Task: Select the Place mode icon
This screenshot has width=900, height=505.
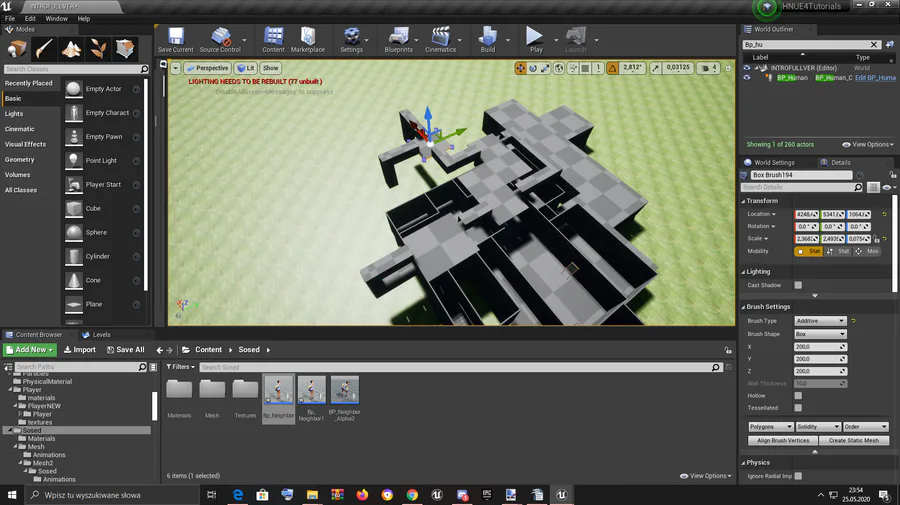Action: click(17, 49)
